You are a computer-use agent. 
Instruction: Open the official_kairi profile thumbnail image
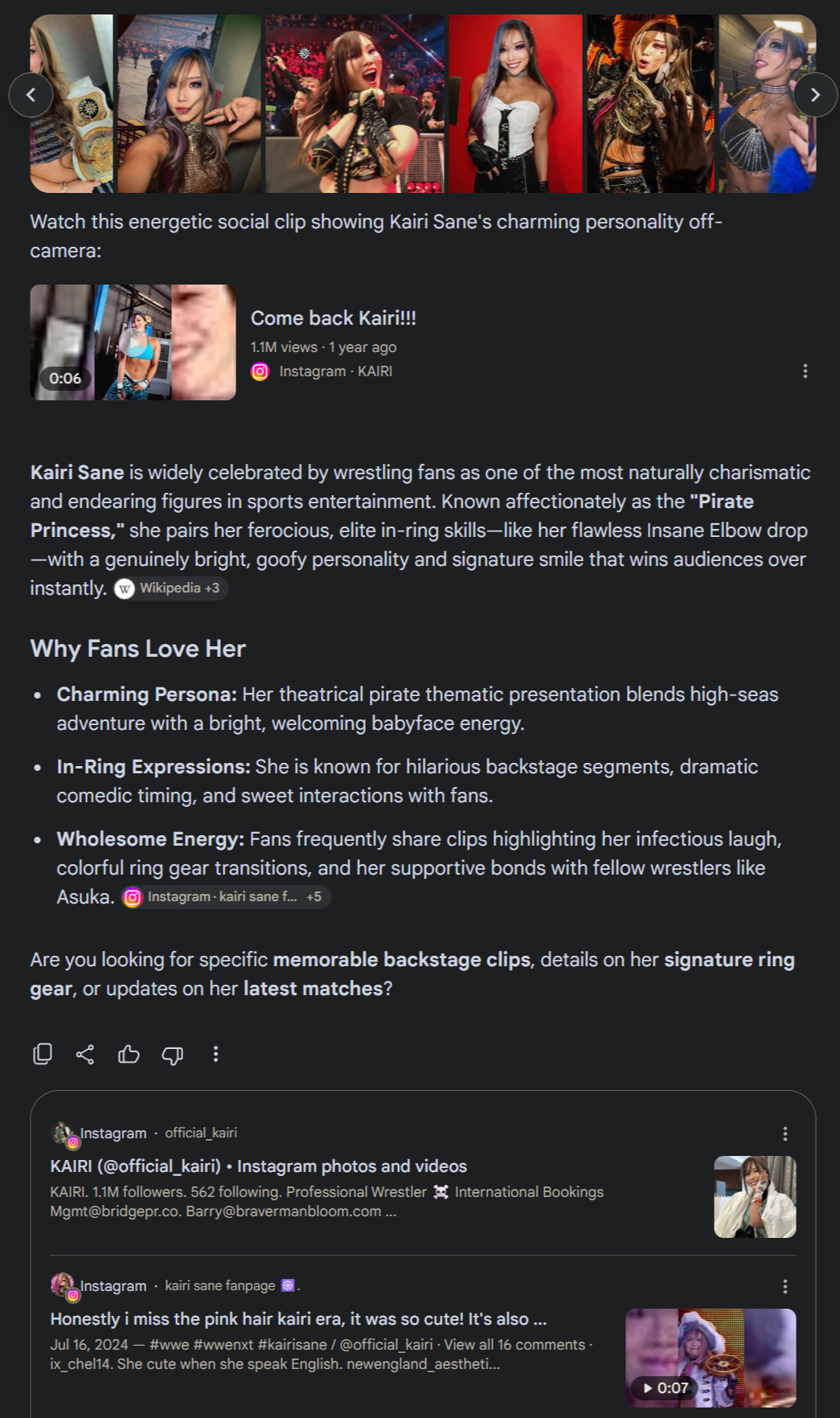pos(755,1196)
